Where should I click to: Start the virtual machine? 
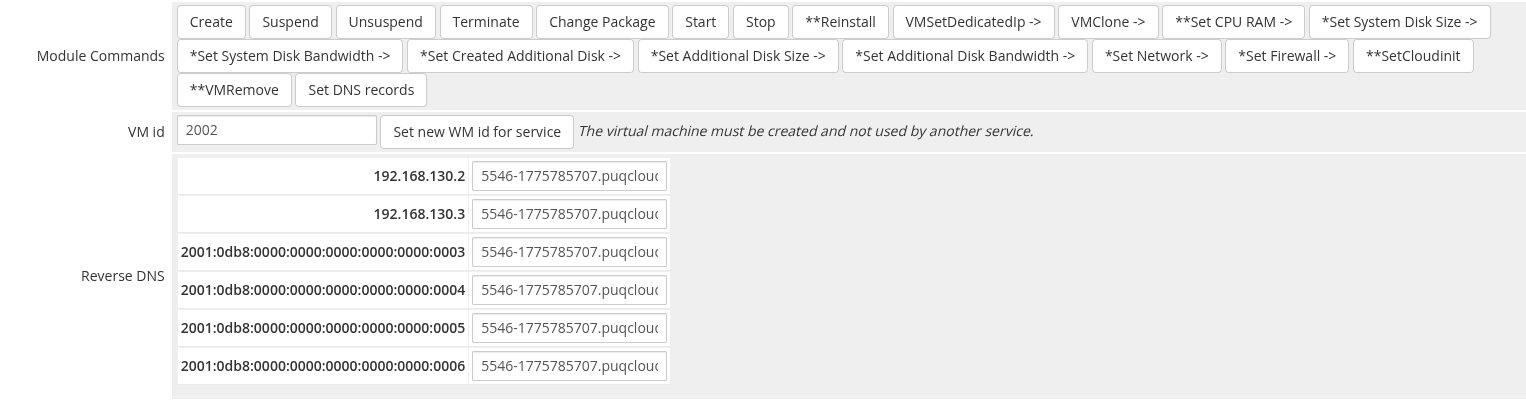tap(700, 22)
